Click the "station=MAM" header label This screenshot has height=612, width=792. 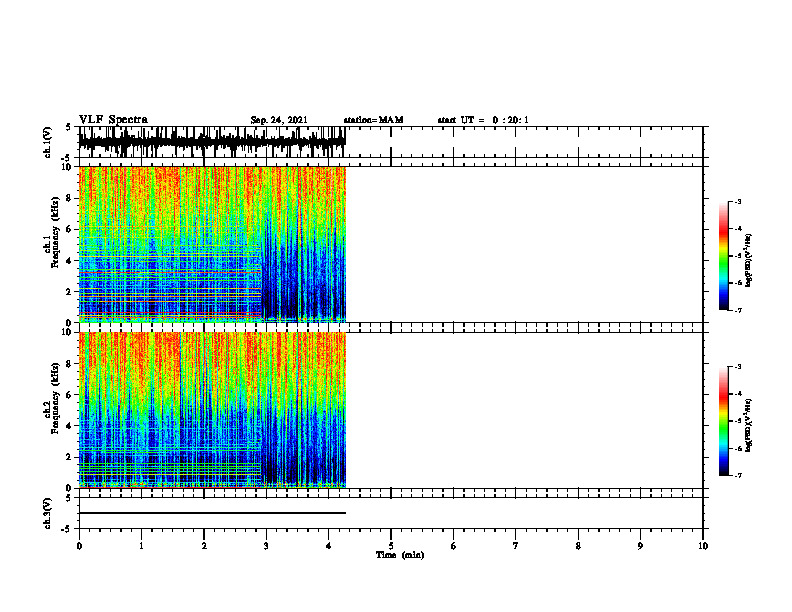click(x=373, y=120)
